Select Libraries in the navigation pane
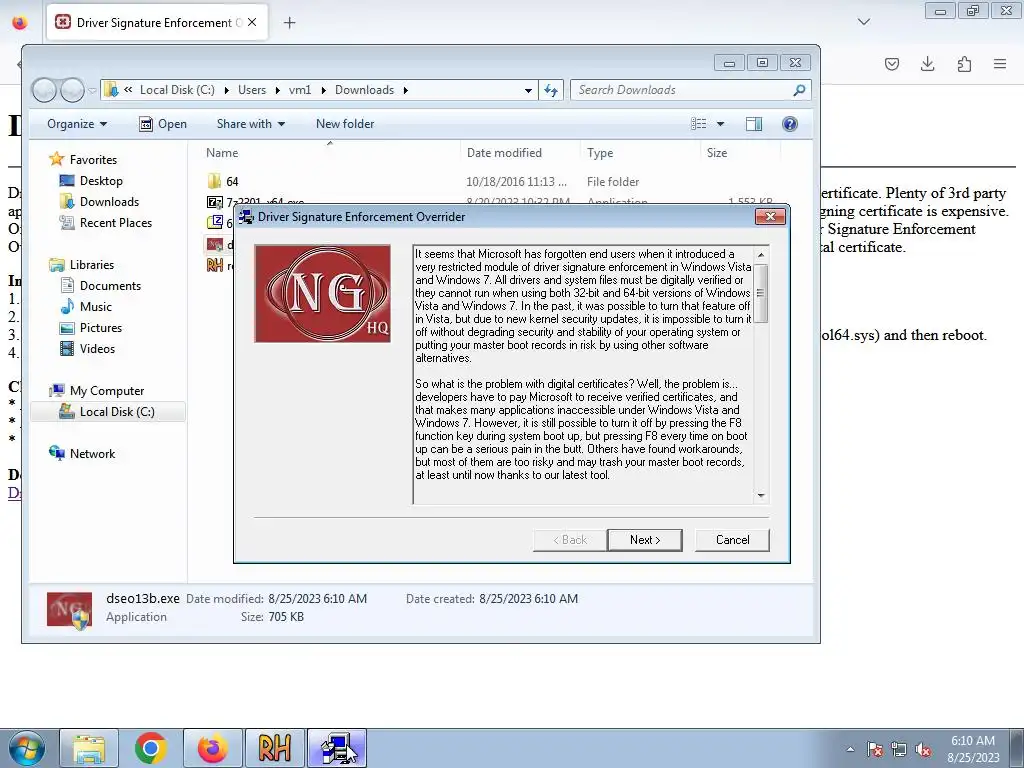The width and height of the screenshot is (1024, 768). tap(91, 264)
